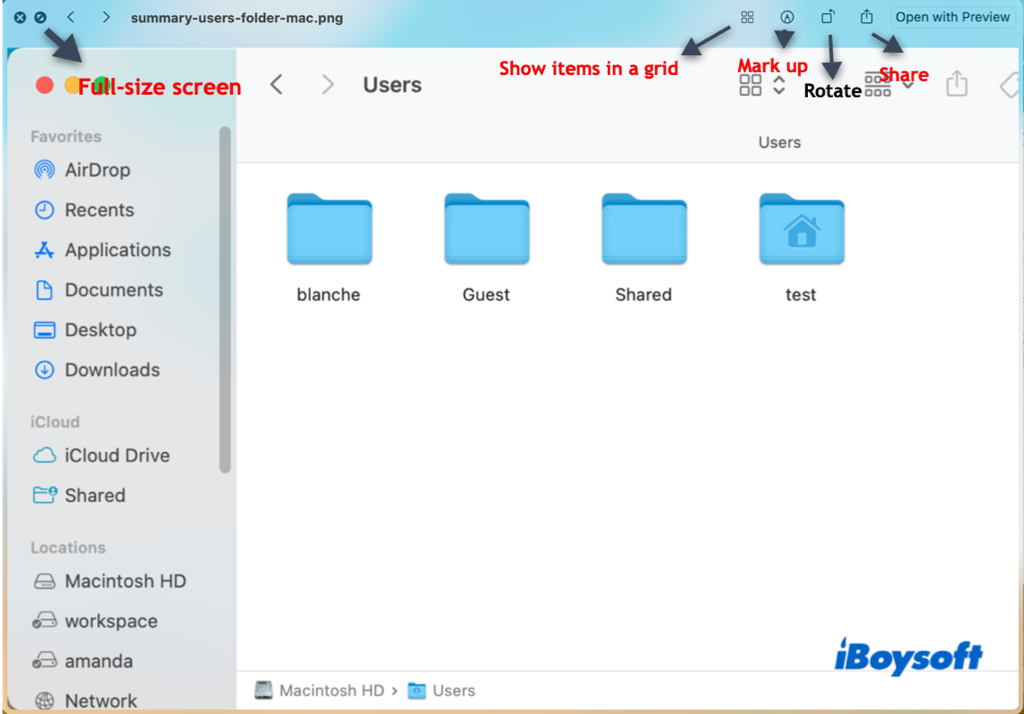Image resolution: width=1024 pixels, height=714 pixels.
Task: Open the blanche folder
Action: click(x=329, y=231)
